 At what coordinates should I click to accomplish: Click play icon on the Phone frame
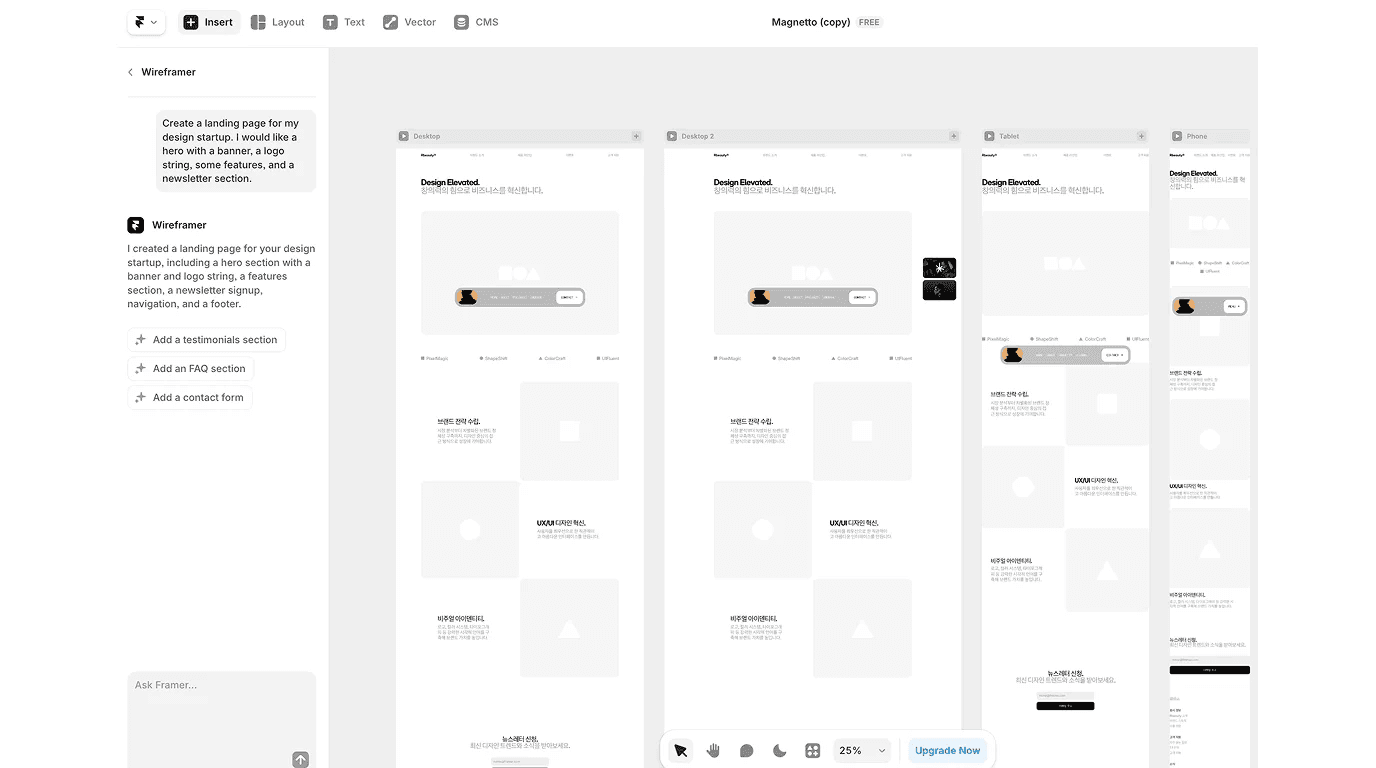(x=1177, y=136)
